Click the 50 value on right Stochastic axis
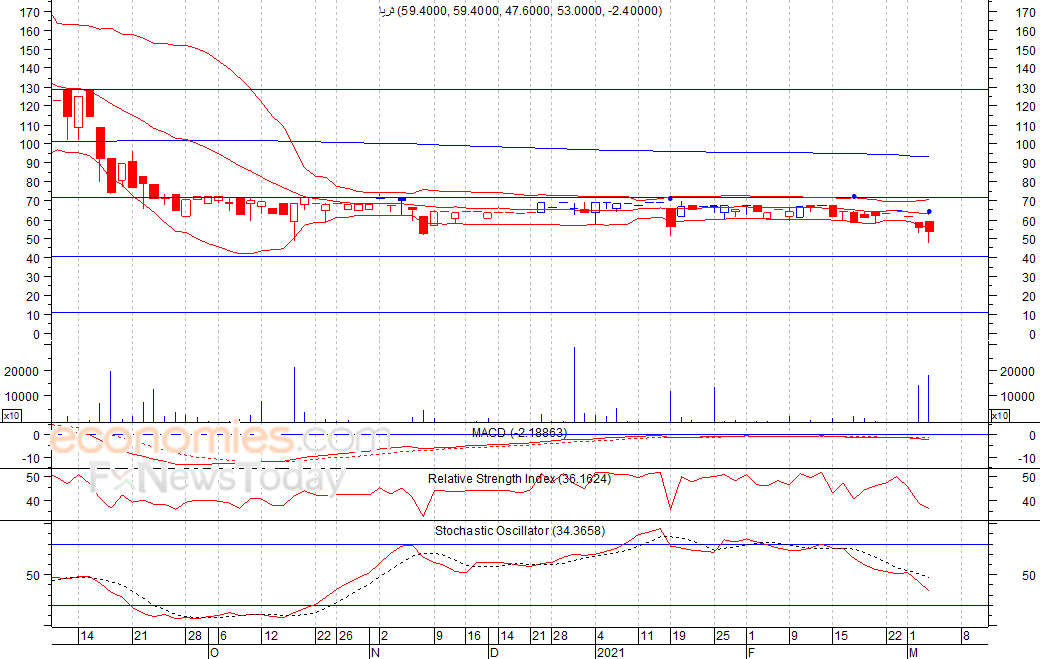 click(x=1029, y=575)
